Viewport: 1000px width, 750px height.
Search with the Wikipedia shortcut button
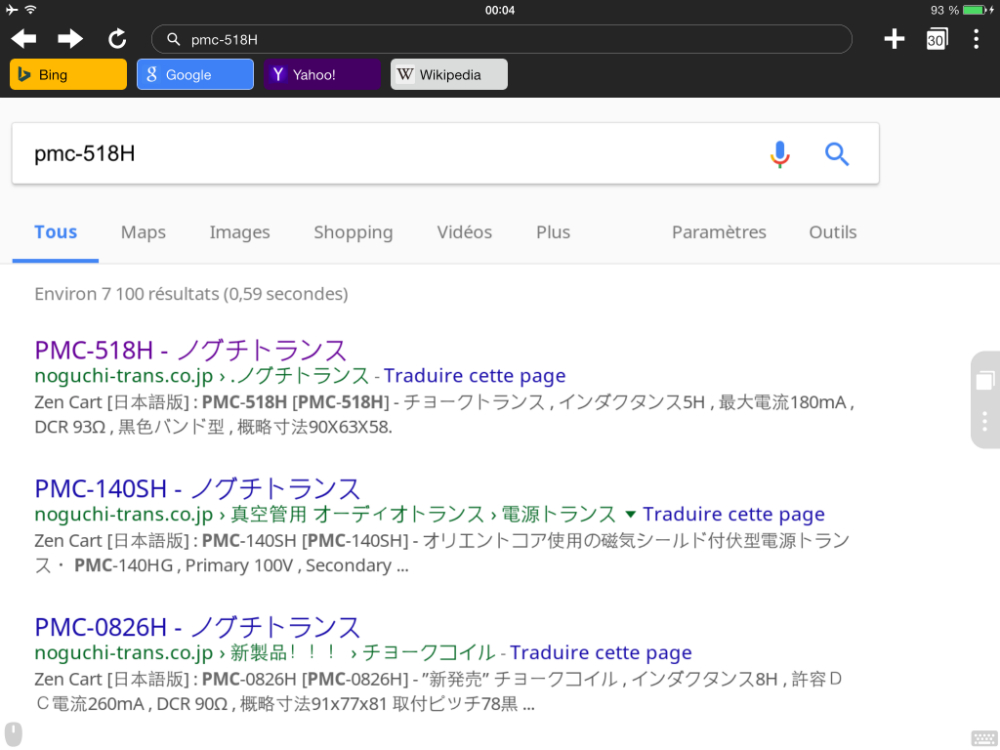(449, 75)
